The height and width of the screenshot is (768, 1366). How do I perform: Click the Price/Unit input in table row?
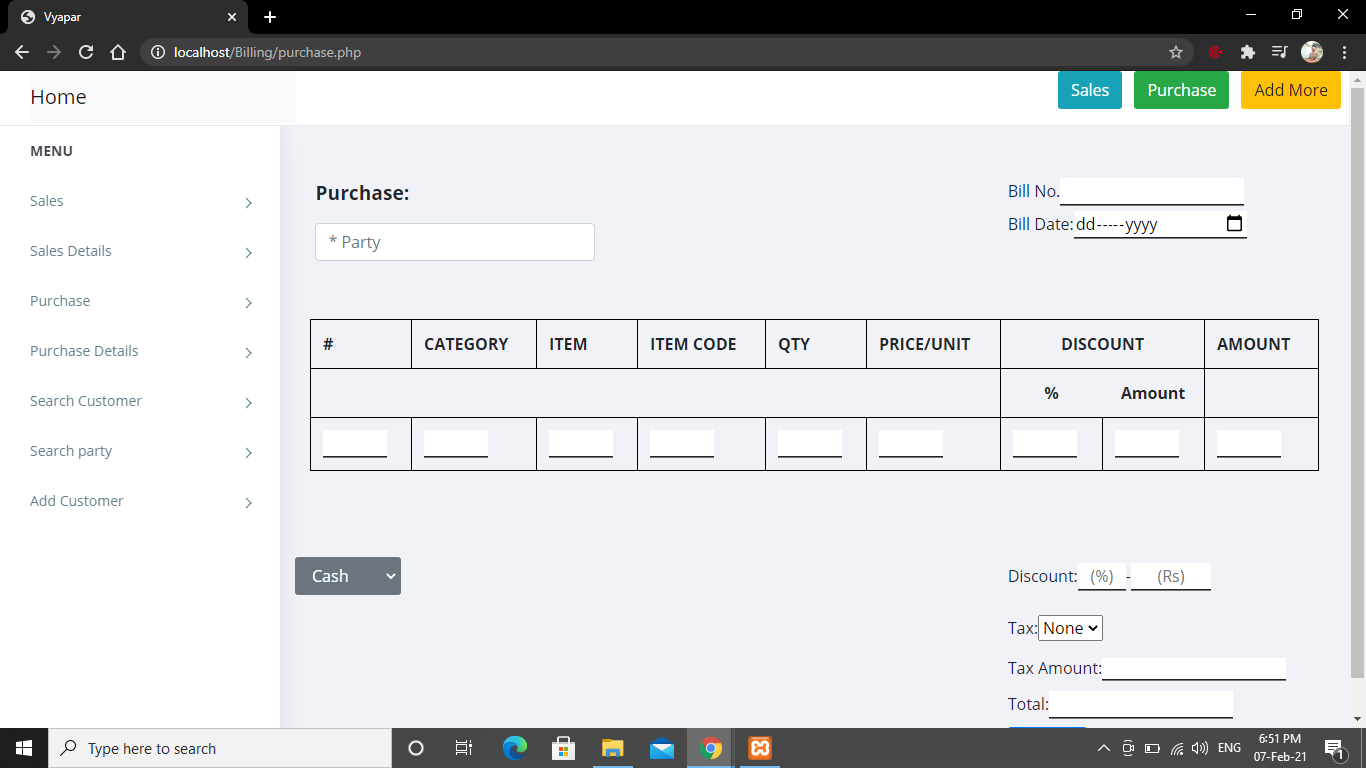(x=911, y=444)
